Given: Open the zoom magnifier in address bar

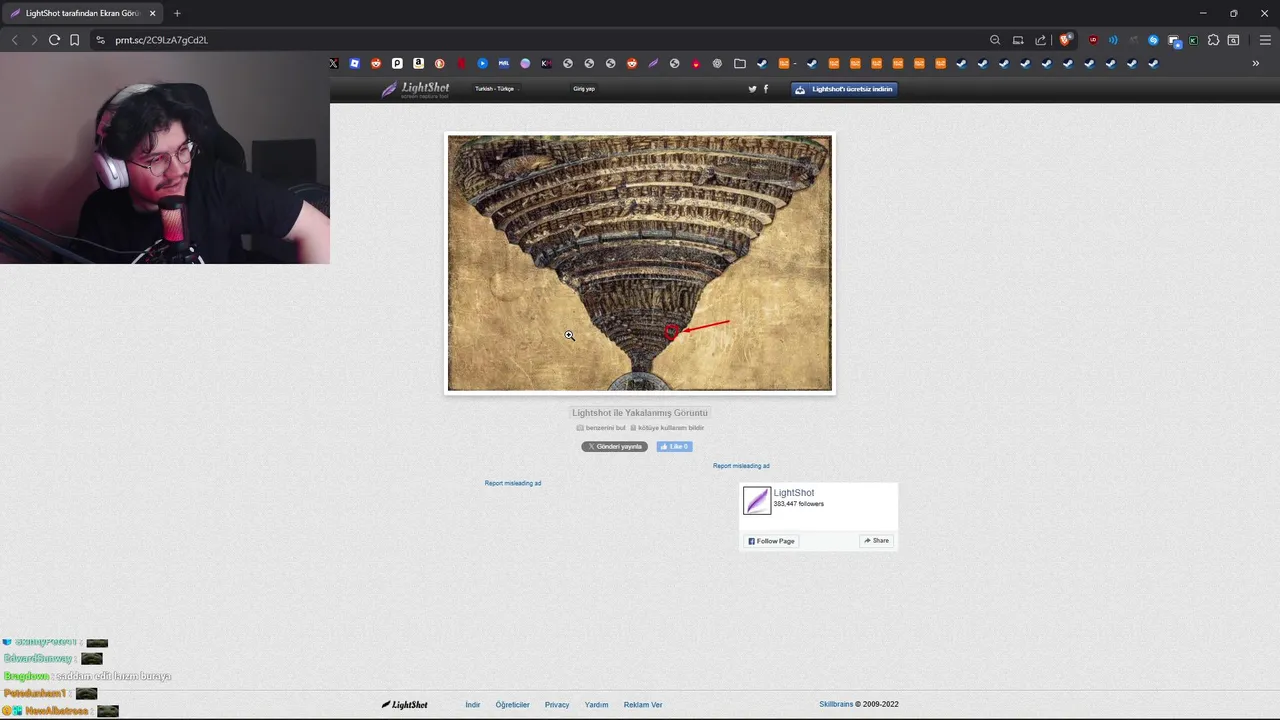Looking at the screenshot, I should pyautogui.click(x=995, y=40).
